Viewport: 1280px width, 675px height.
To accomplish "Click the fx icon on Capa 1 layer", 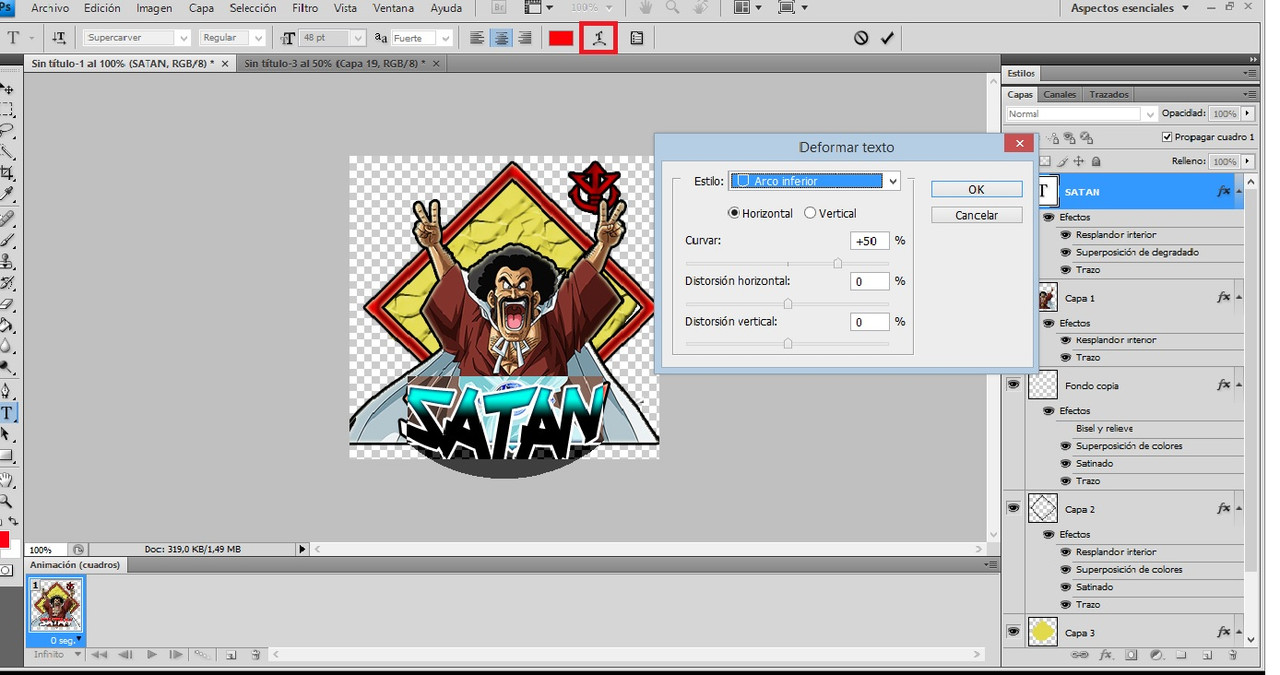I will click(x=1223, y=298).
